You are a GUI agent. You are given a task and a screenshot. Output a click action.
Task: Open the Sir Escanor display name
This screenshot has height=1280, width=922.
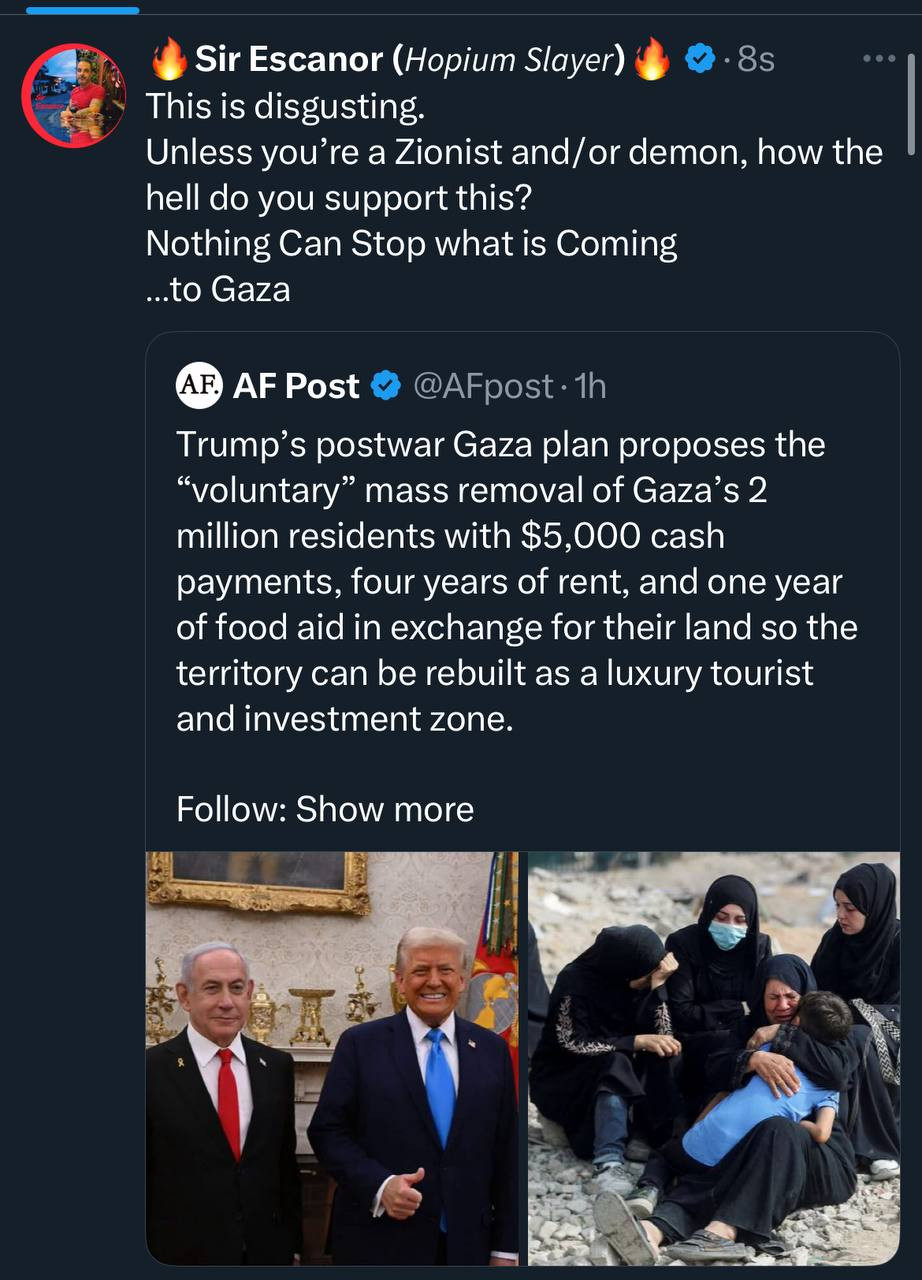288,61
